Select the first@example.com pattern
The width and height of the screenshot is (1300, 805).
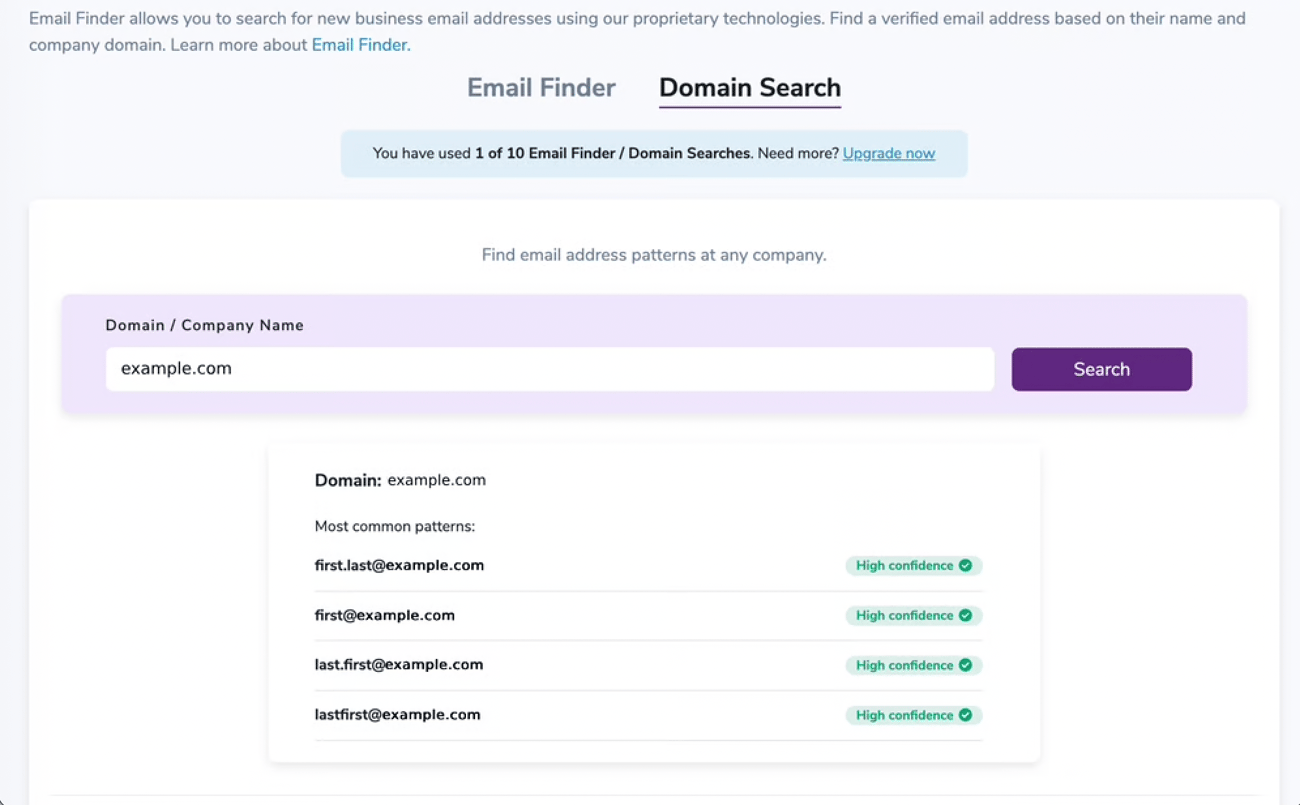385,615
